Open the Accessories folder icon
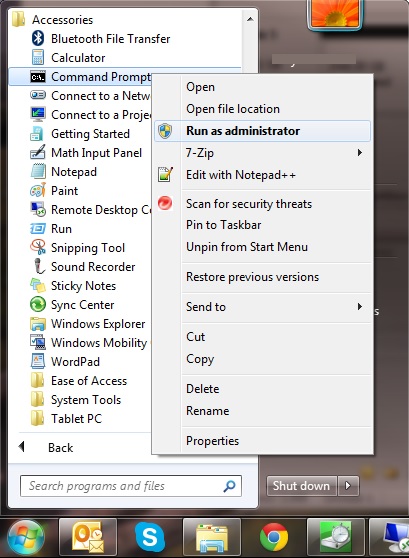 [x=18, y=19]
